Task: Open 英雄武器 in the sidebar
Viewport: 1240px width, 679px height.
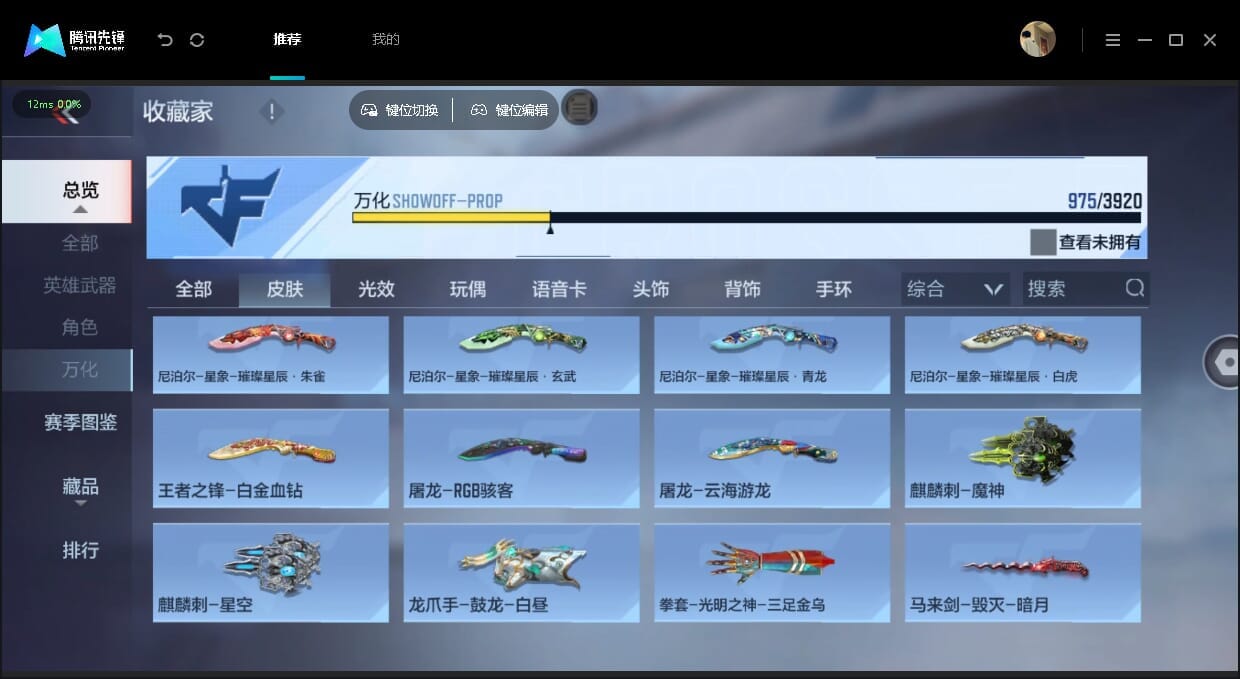Action: click(80, 285)
